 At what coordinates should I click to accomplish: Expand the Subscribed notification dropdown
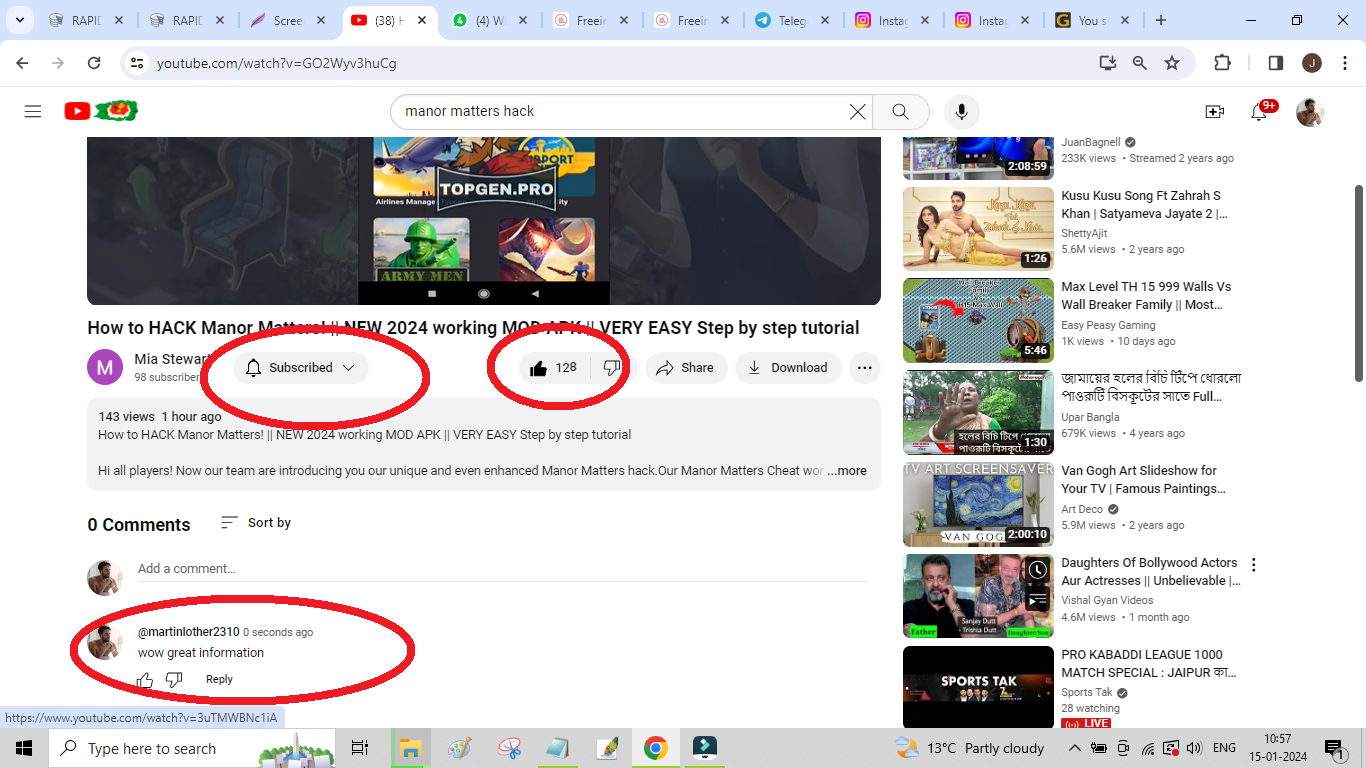tap(301, 368)
